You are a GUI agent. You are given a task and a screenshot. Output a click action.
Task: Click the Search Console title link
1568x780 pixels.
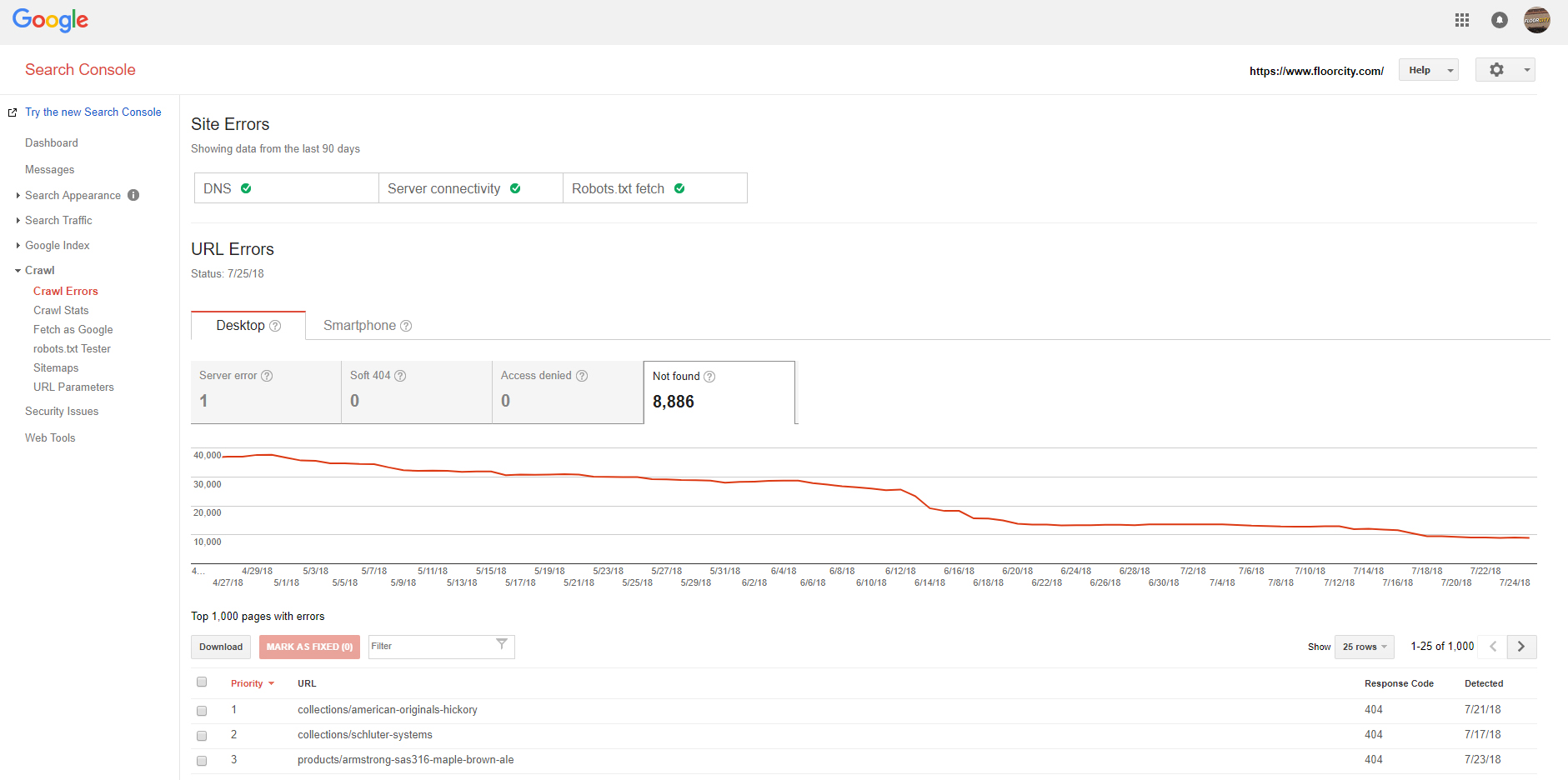(x=80, y=69)
